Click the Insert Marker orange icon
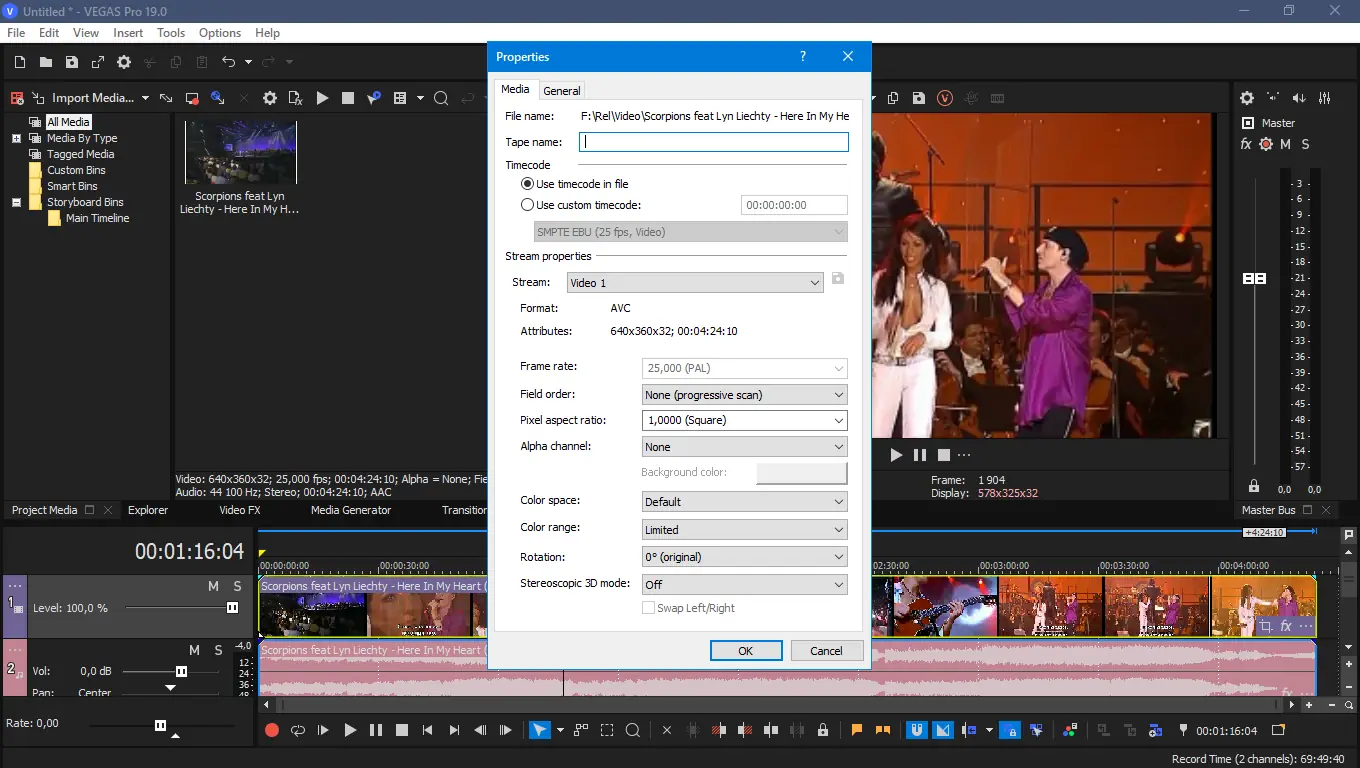Screen dimensions: 1360x768 point(857,730)
